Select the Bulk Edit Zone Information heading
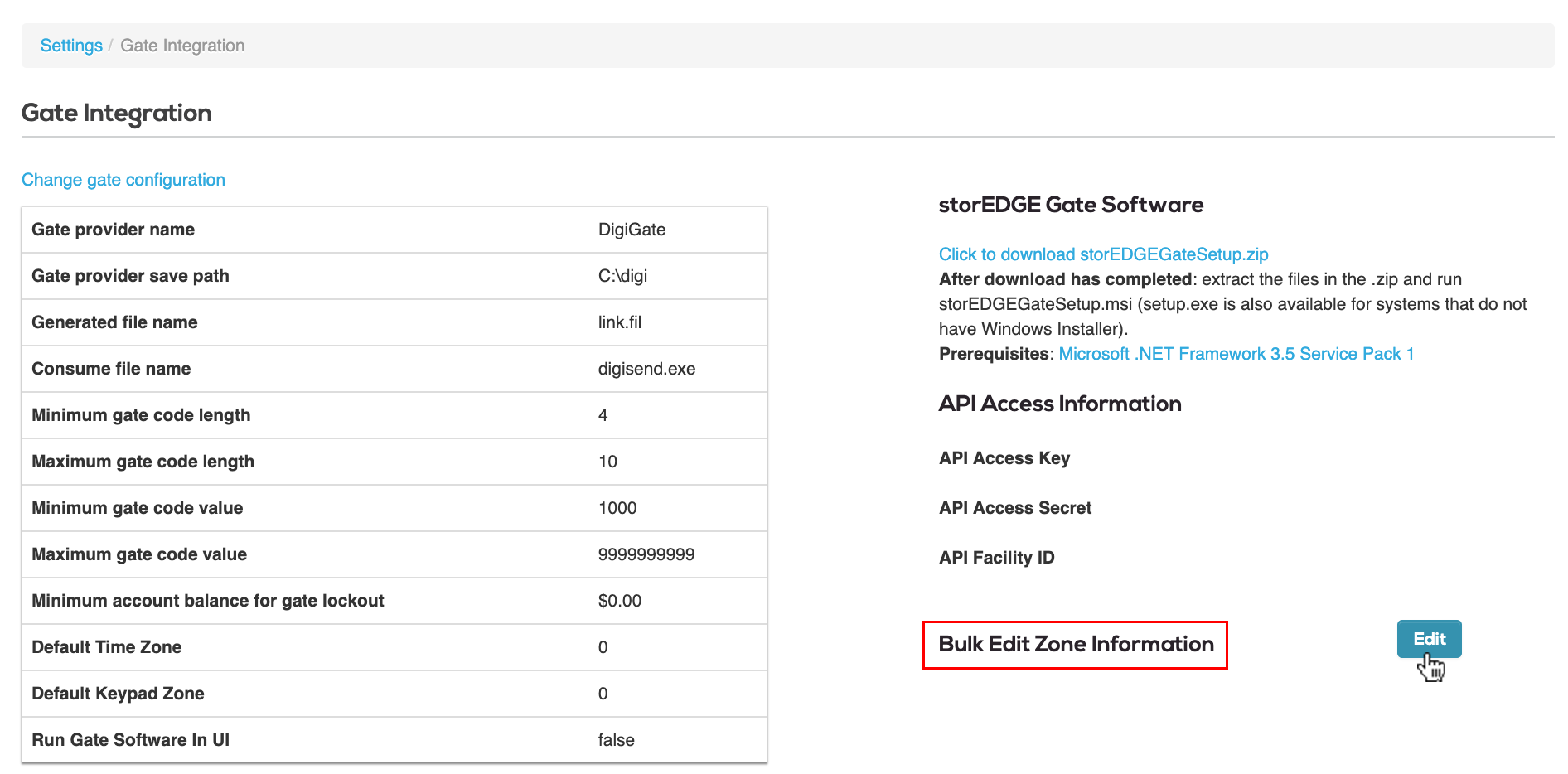1568x774 pixels. pyautogui.click(x=1074, y=644)
